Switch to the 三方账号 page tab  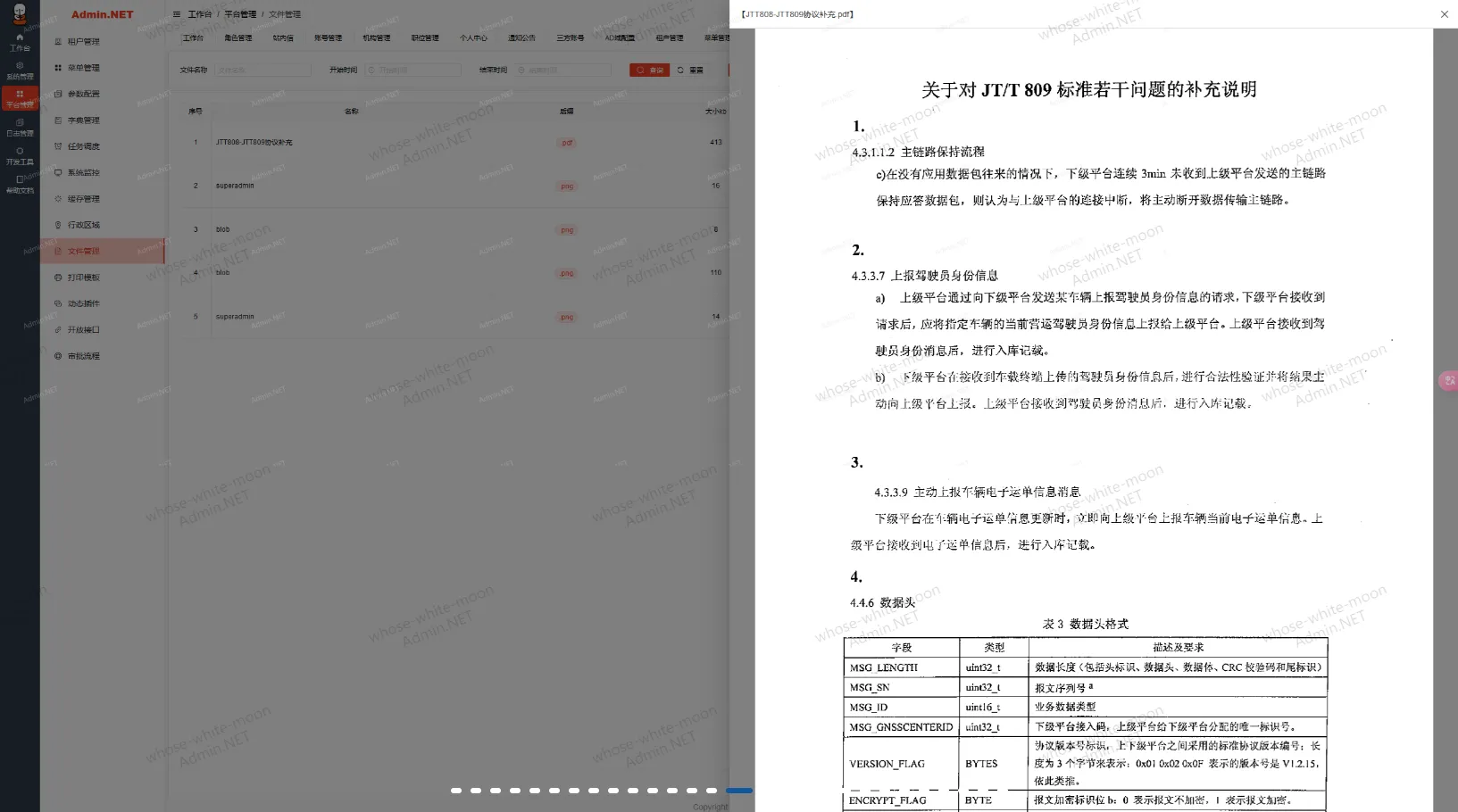pos(570,38)
